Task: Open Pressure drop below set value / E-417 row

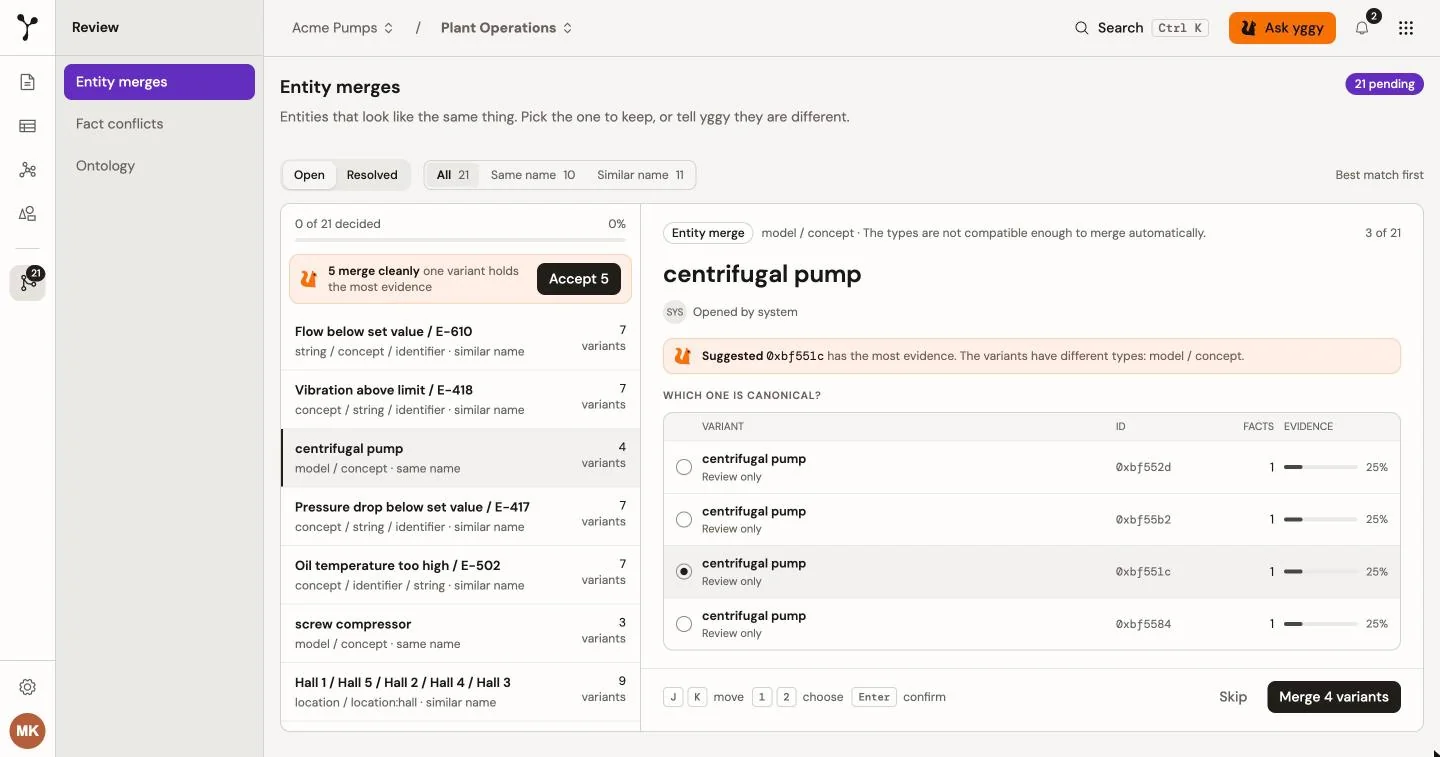Action: (460, 517)
